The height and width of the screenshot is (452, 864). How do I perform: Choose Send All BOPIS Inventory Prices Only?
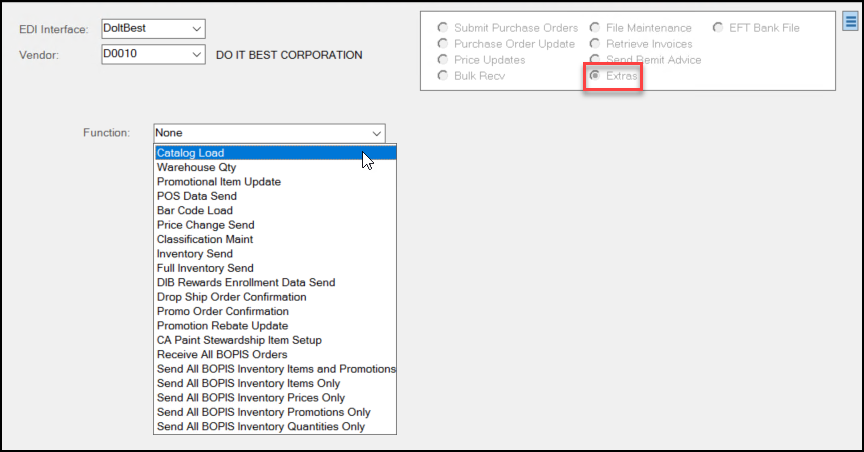(250, 398)
